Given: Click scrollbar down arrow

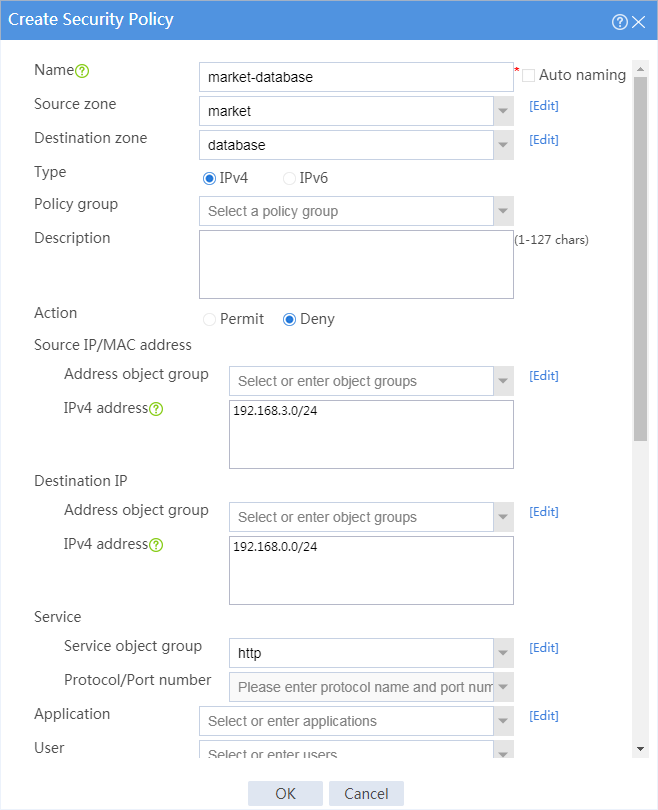Looking at the screenshot, I should click(x=640, y=749).
